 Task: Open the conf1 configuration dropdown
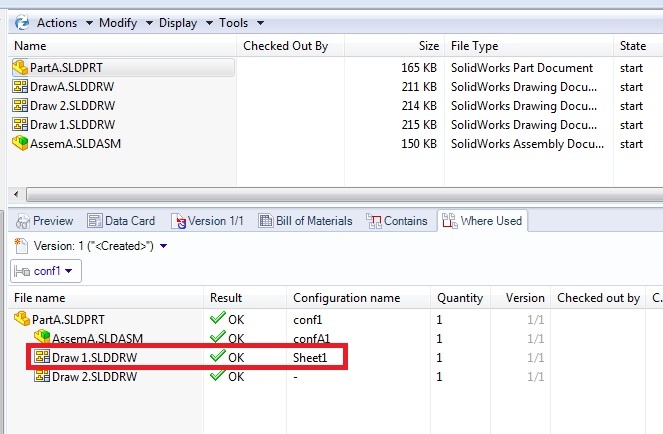[46, 271]
